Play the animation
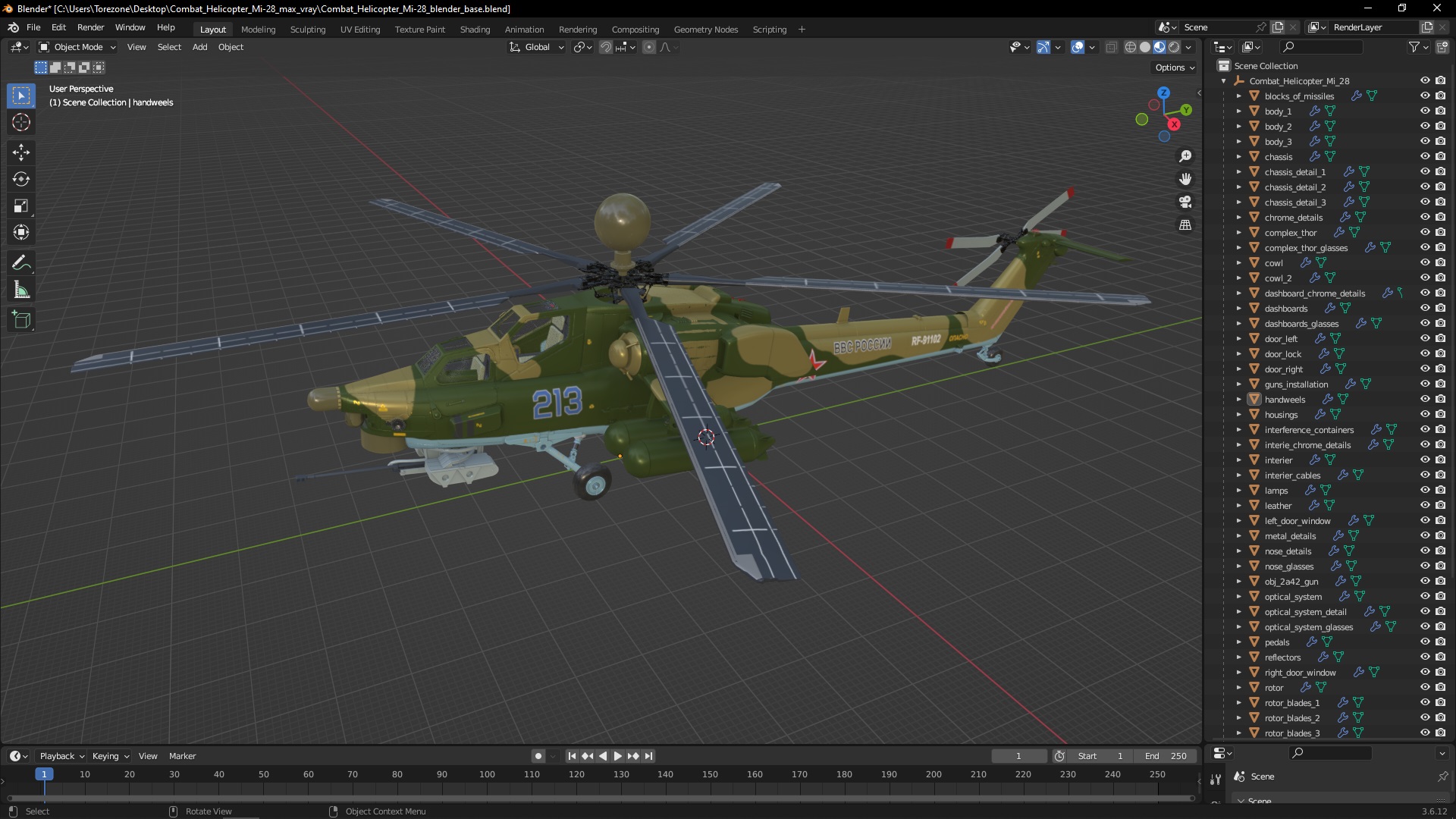 tap(617, 756)
